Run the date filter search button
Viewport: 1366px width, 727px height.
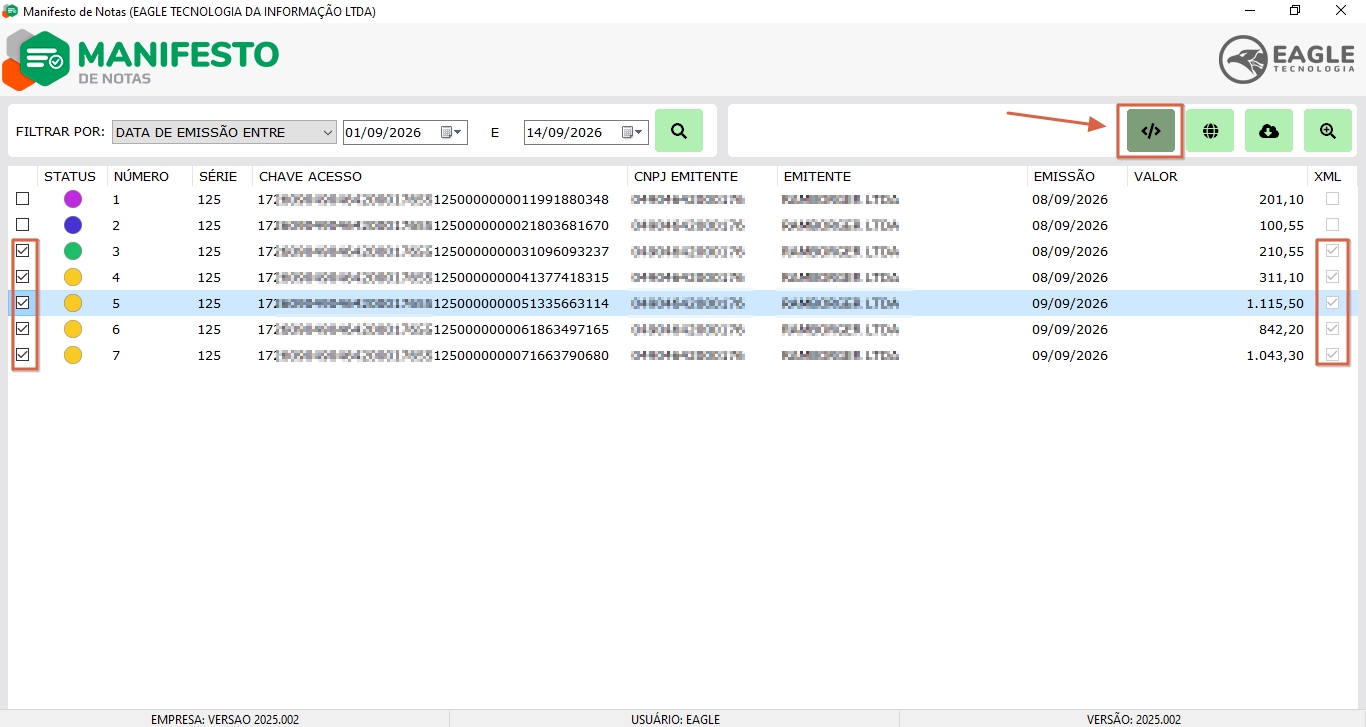679,131
